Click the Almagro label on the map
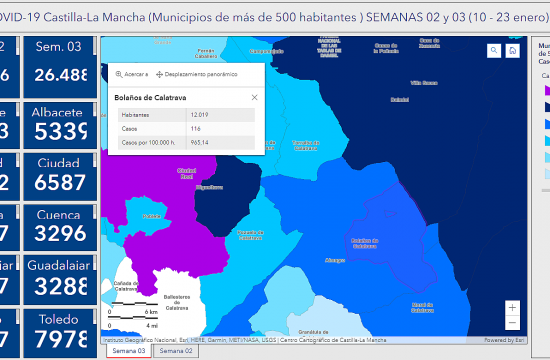 coord(335,260)
